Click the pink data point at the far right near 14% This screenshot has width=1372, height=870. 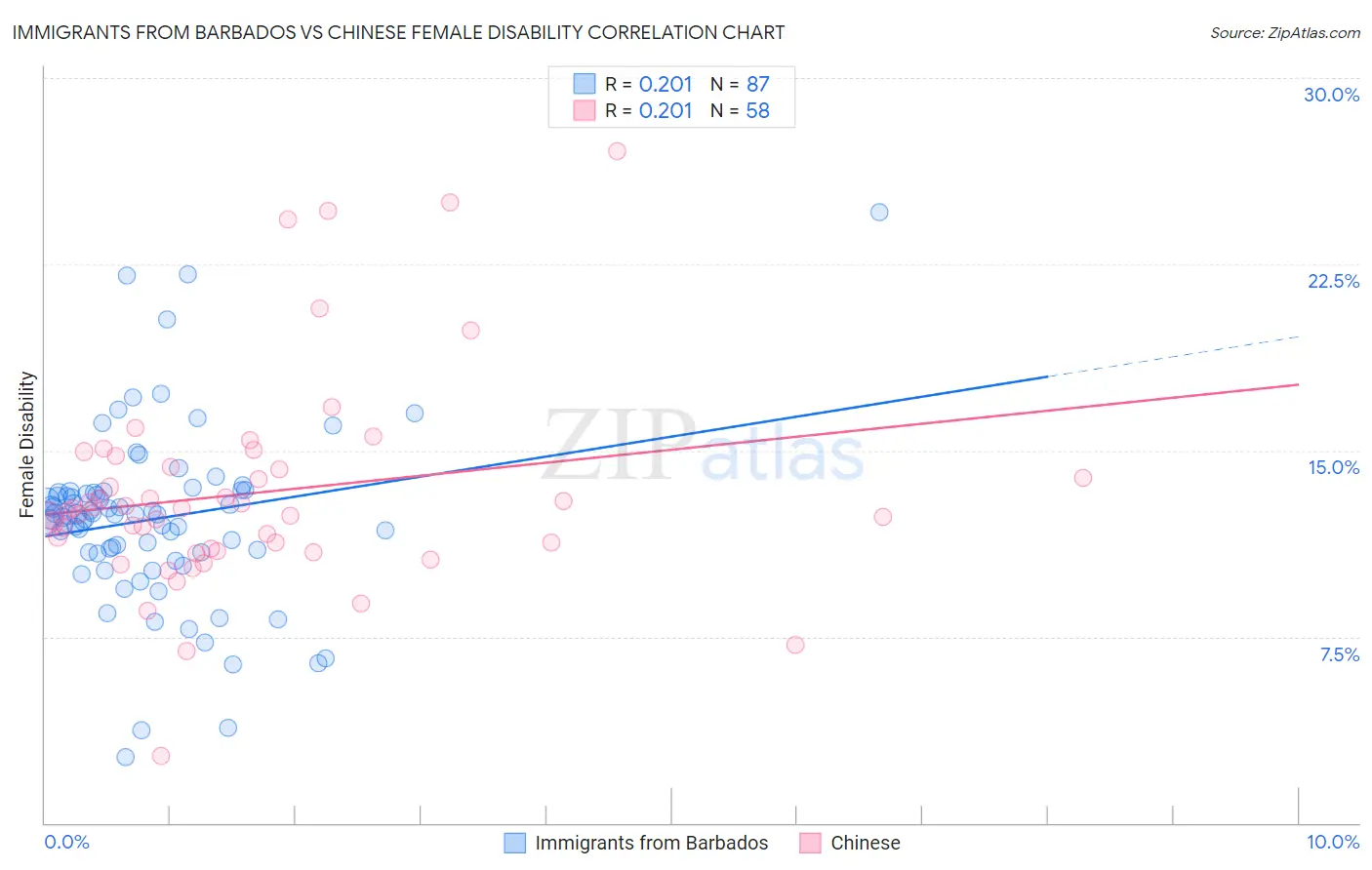coord(1083,478)
